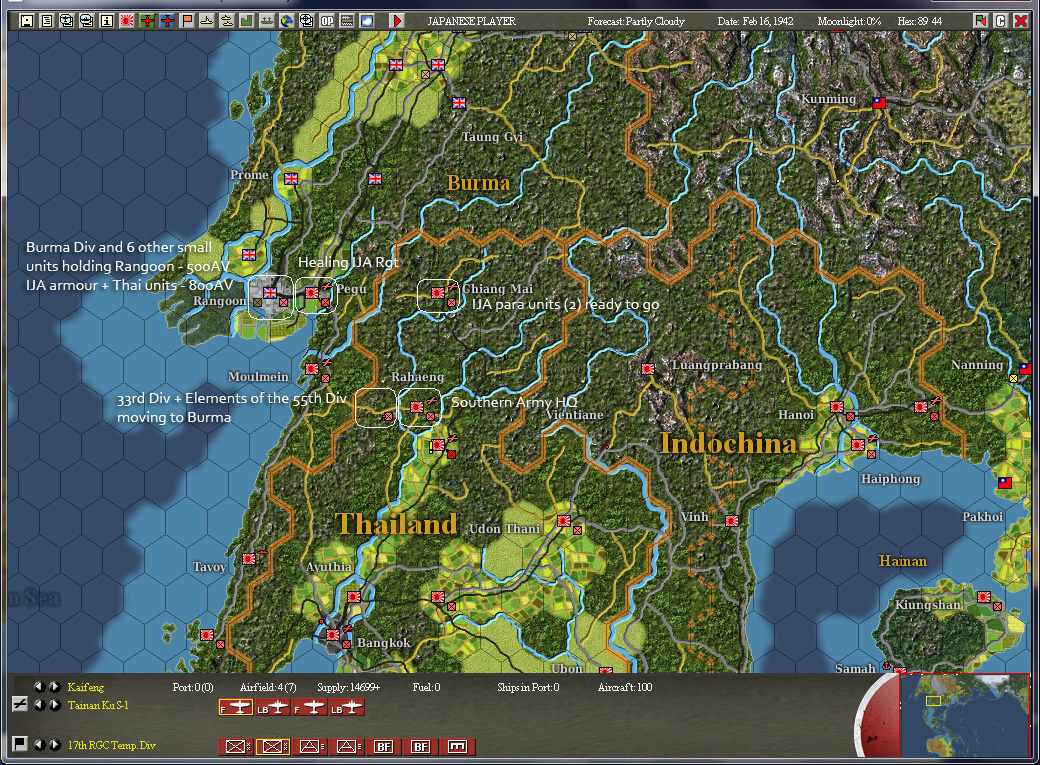Click the red aircraft on blue toolbar icon
The image size is (1040, 765).
(x=167, y=21)
